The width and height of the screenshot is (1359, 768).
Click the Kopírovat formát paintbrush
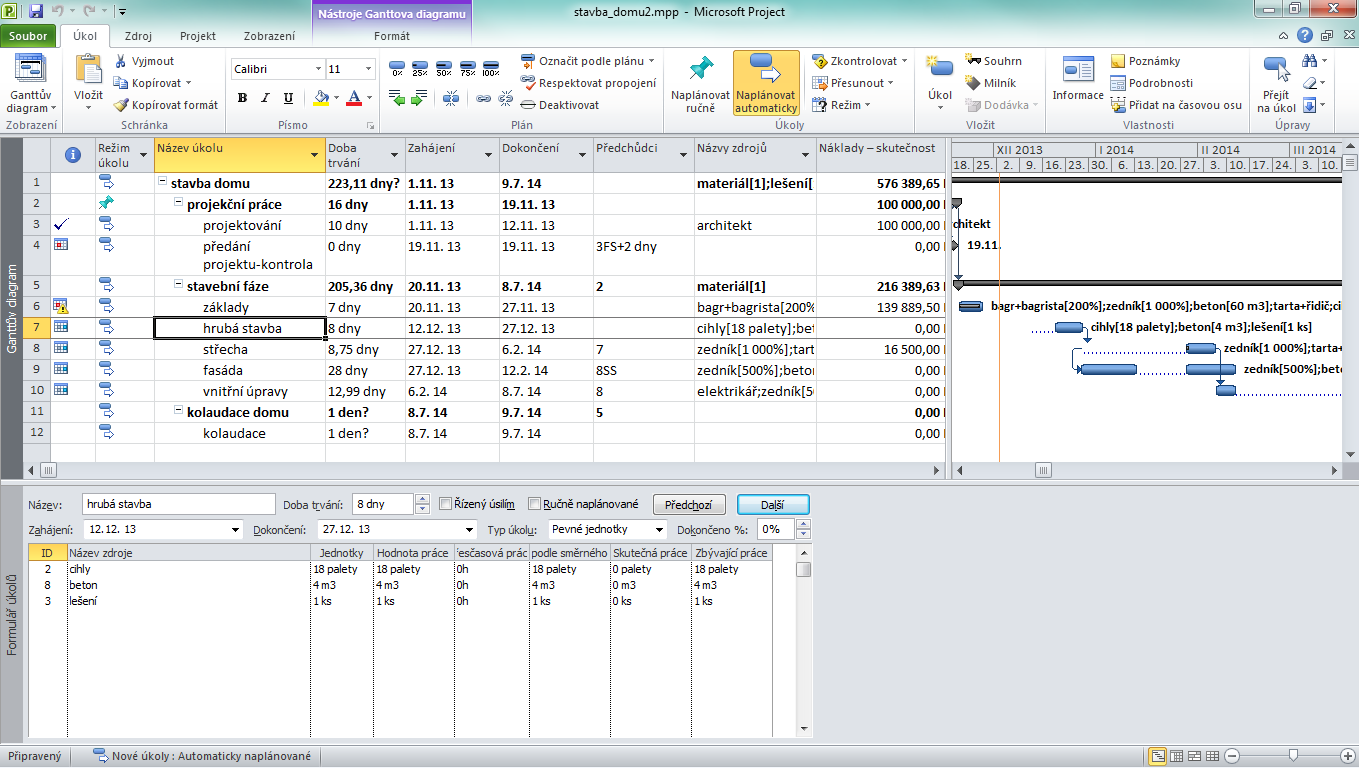166,105
